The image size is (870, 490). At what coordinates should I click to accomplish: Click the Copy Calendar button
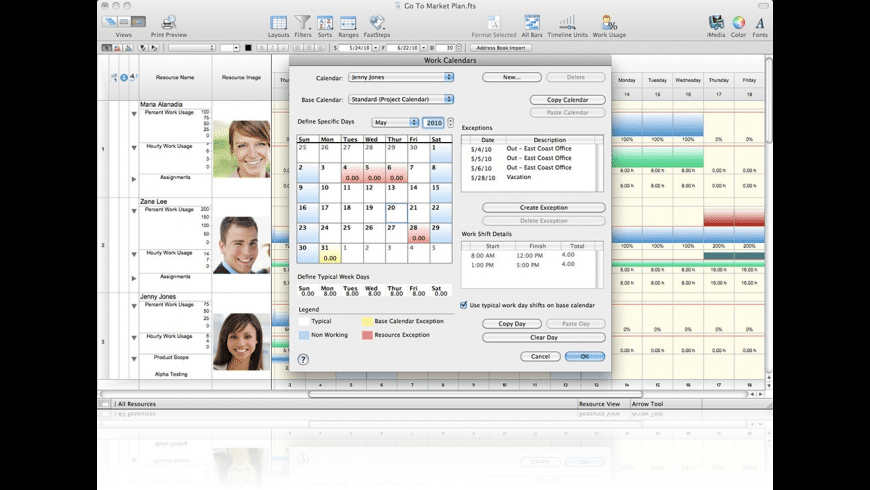point(567,100)
